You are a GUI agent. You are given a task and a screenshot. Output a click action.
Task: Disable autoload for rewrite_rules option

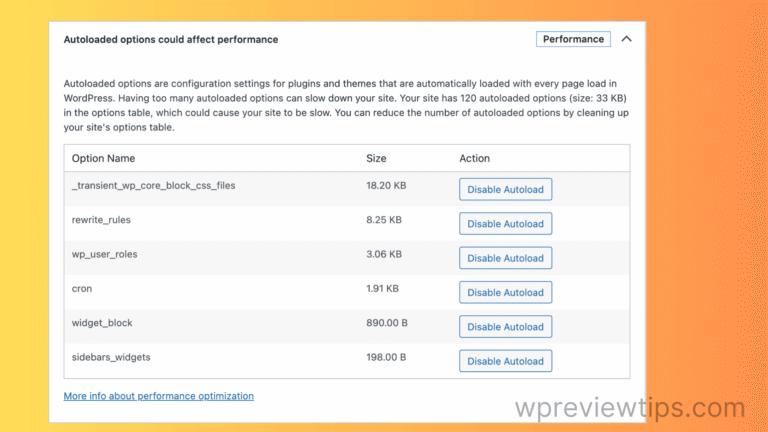click(x=505, y=224)
